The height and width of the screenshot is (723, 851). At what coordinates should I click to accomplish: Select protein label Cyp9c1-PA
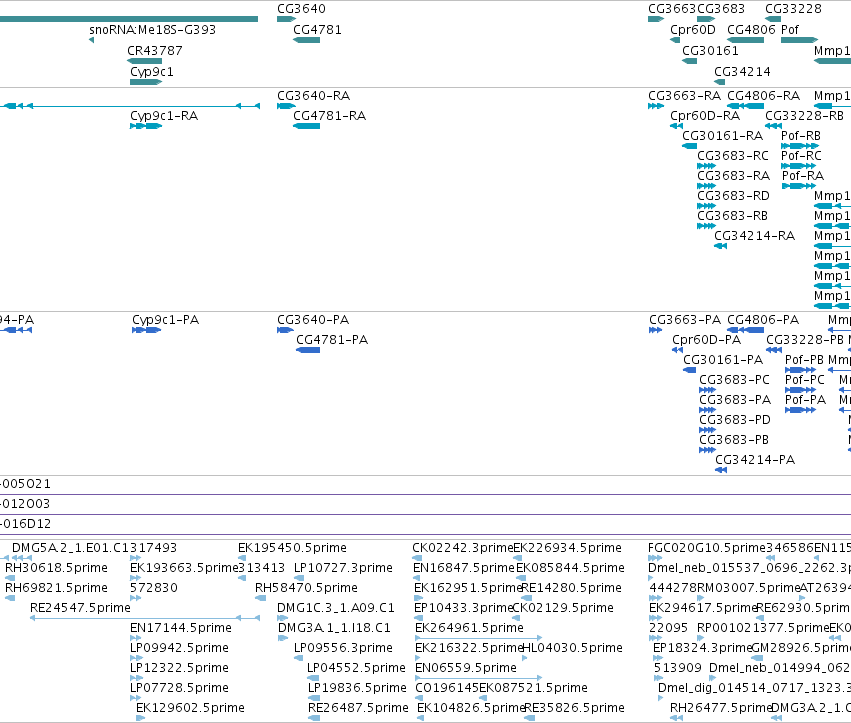(166, 320)
